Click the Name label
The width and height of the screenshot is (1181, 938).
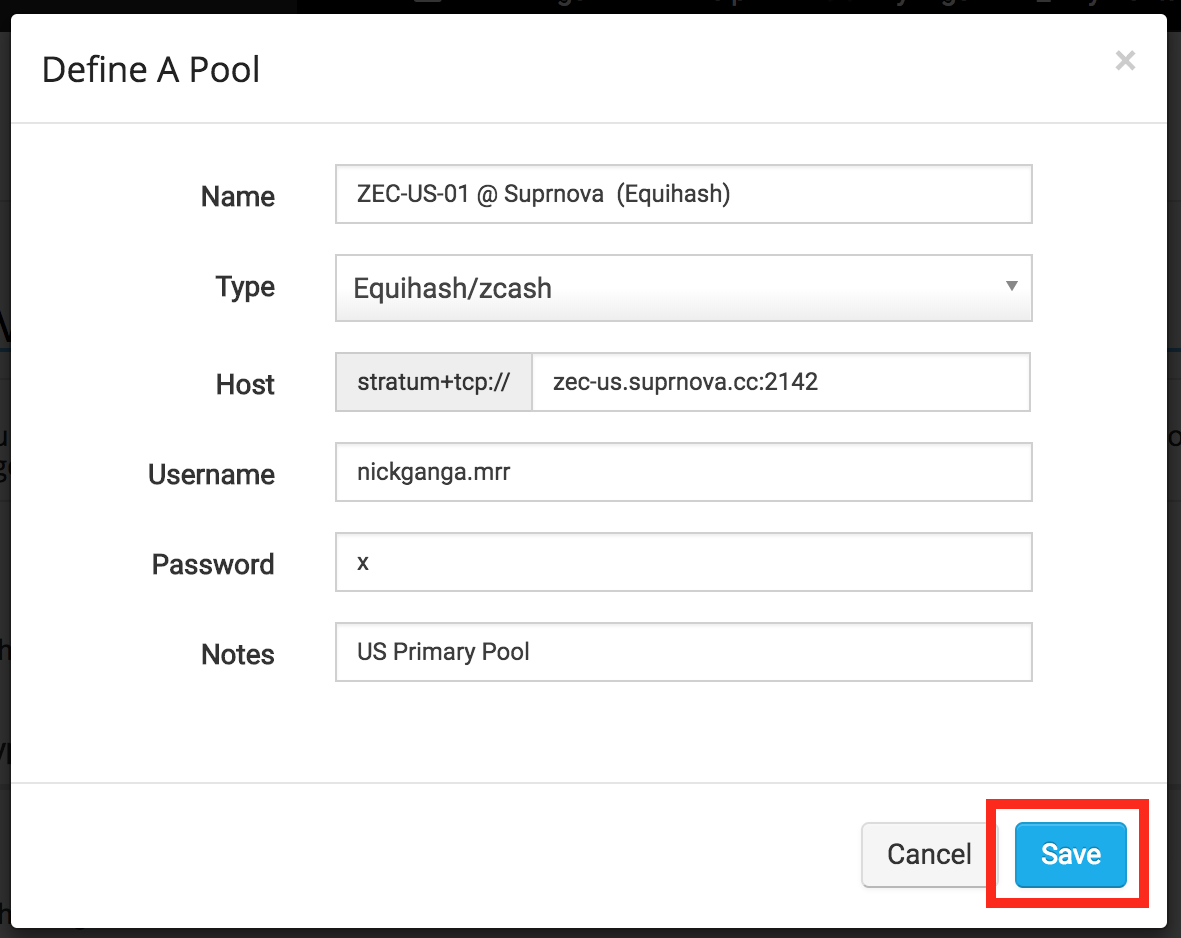pyautogui.click(x=237, y=197)
